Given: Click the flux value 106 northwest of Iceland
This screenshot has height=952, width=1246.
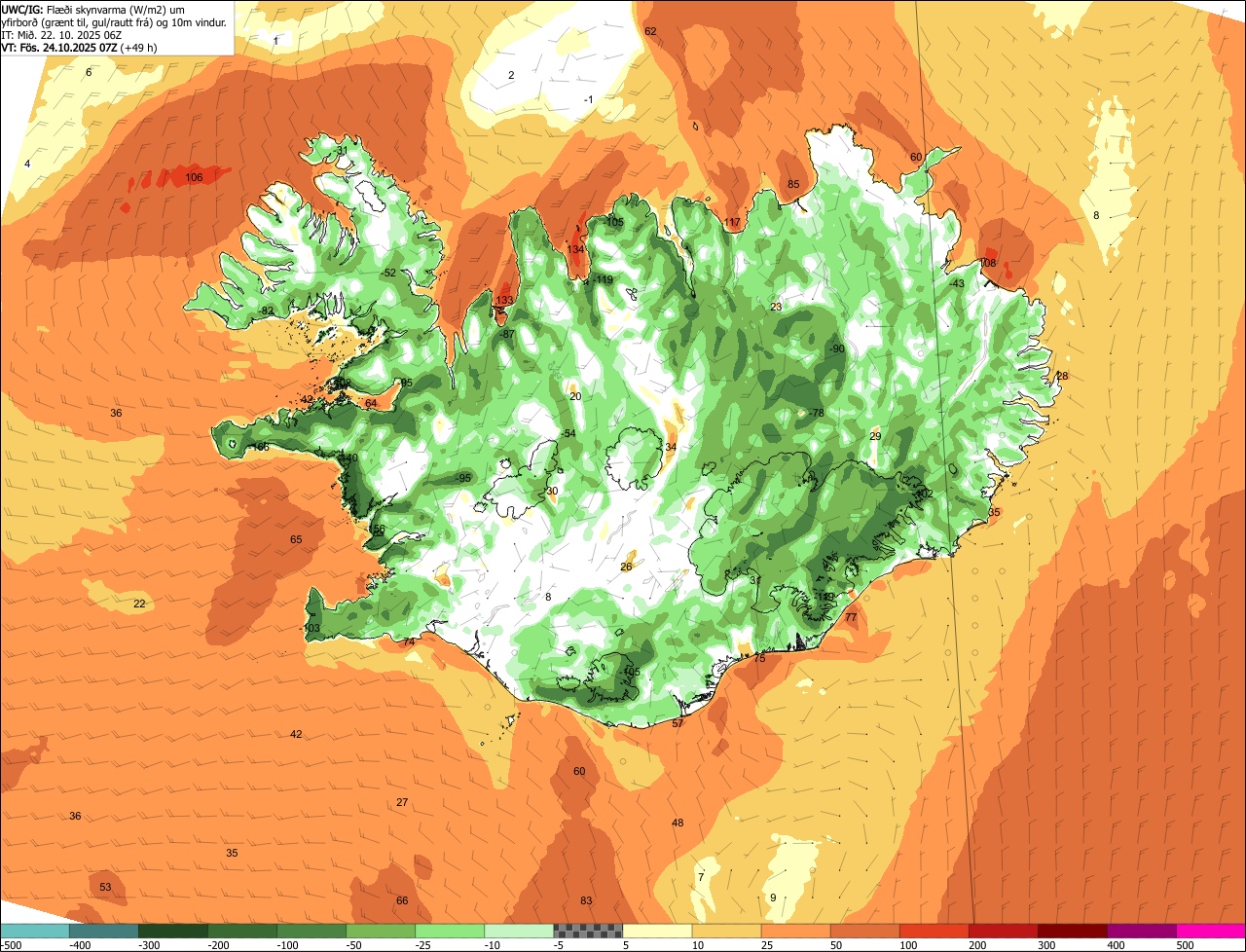Looking at the screenshot, I should pyautogui.click(x=195, y=177).
